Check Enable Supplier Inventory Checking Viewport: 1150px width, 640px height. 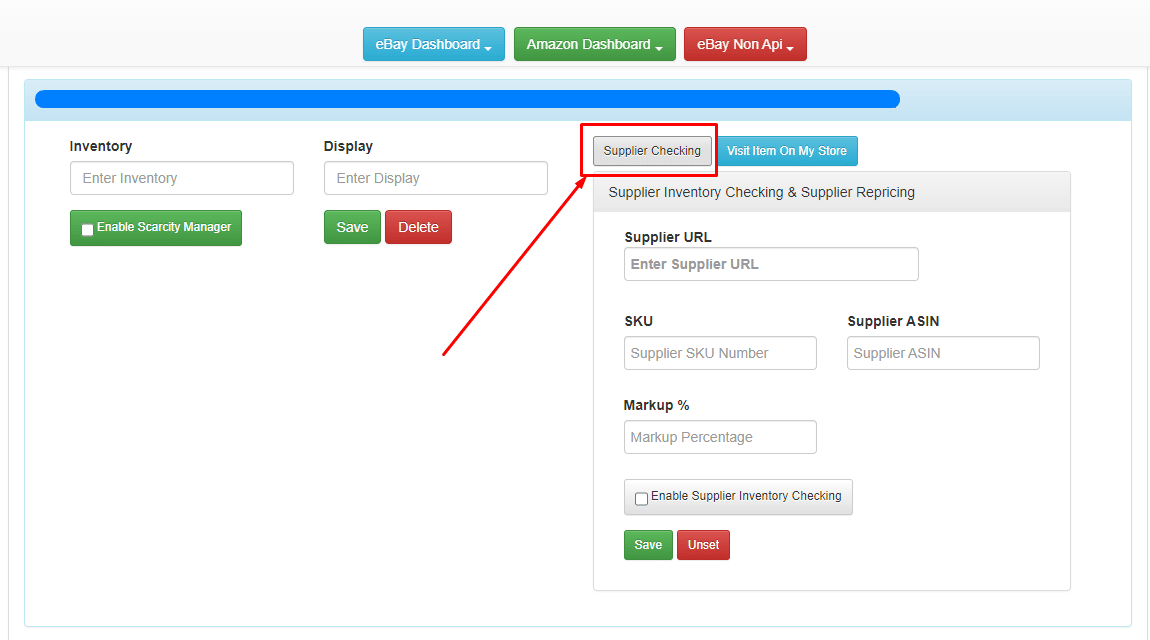click(641, 497)
